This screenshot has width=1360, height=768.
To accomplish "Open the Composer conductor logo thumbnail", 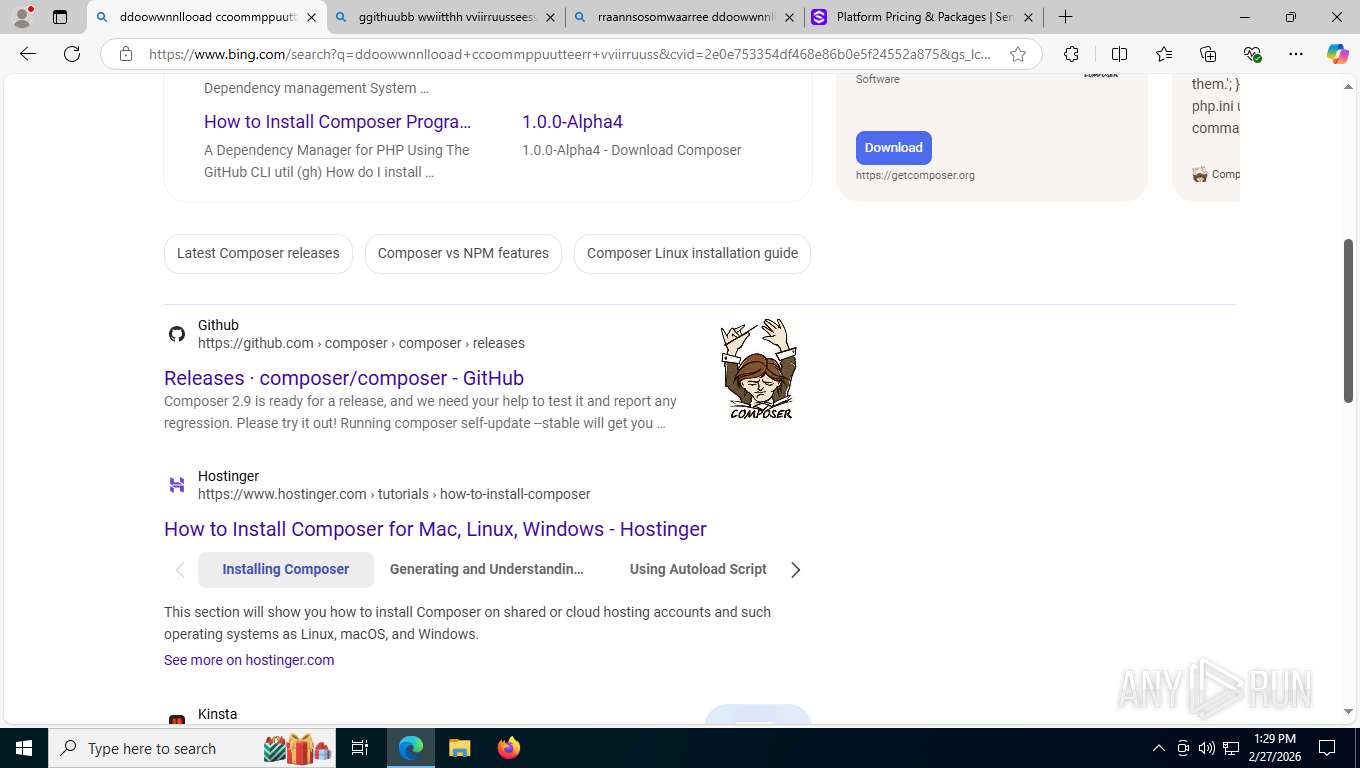I will (758, 369).
